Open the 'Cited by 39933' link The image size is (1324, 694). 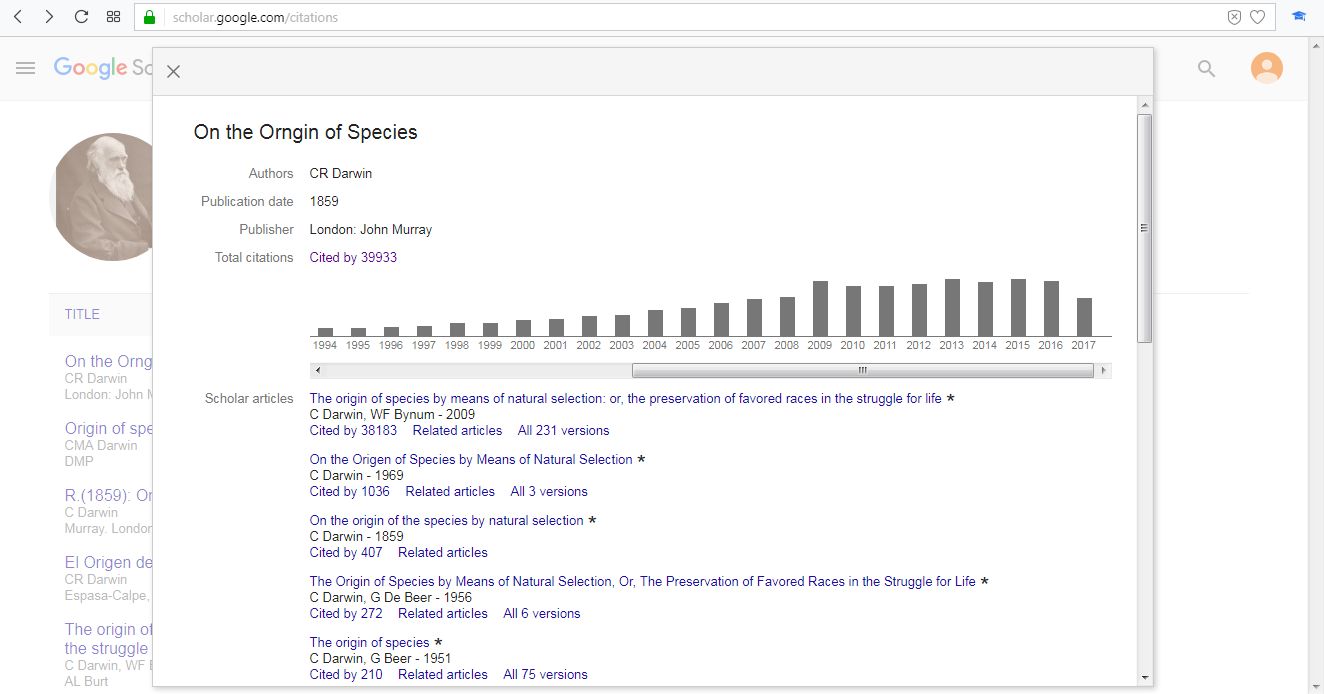point(353,257)
